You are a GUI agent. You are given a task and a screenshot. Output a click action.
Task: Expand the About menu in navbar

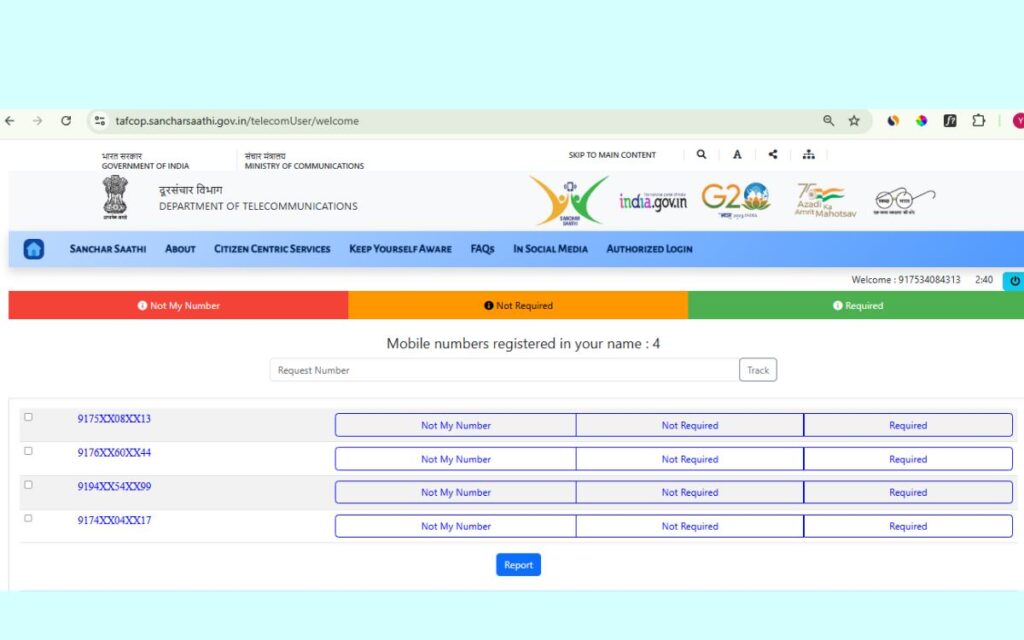click(180, 249)
